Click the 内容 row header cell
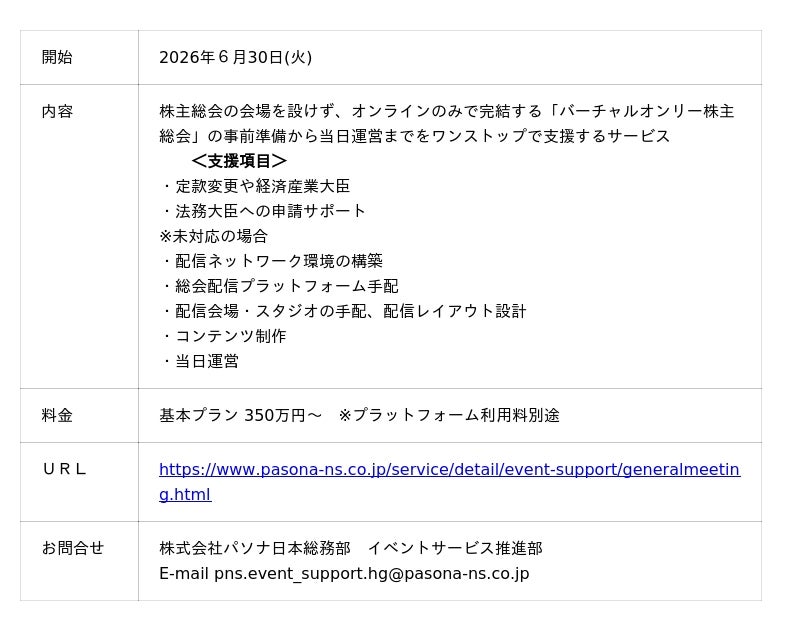Viewport: 800px width, 631px height. point(79,236)
